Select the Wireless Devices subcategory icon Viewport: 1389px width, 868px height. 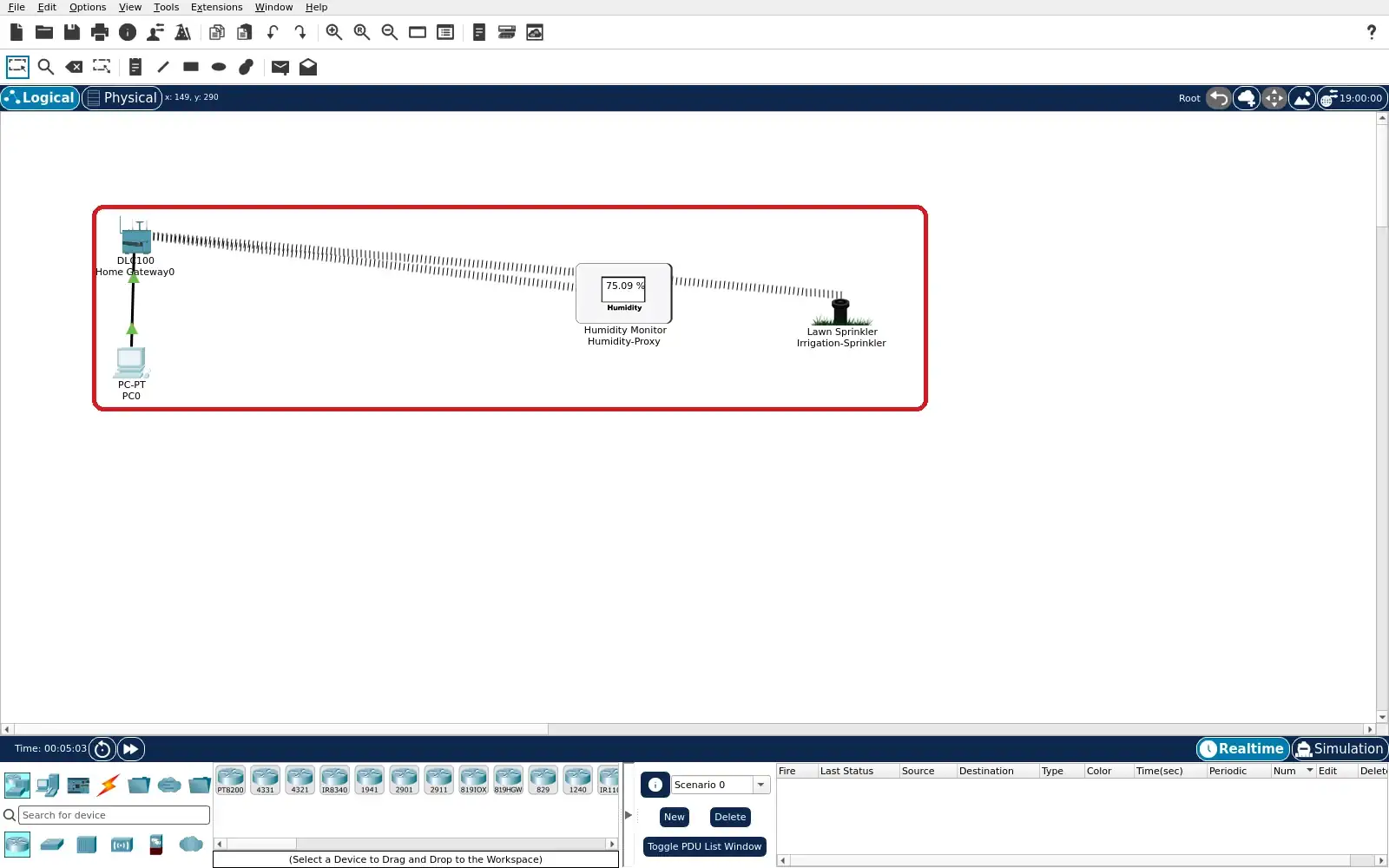coord(122,845)
